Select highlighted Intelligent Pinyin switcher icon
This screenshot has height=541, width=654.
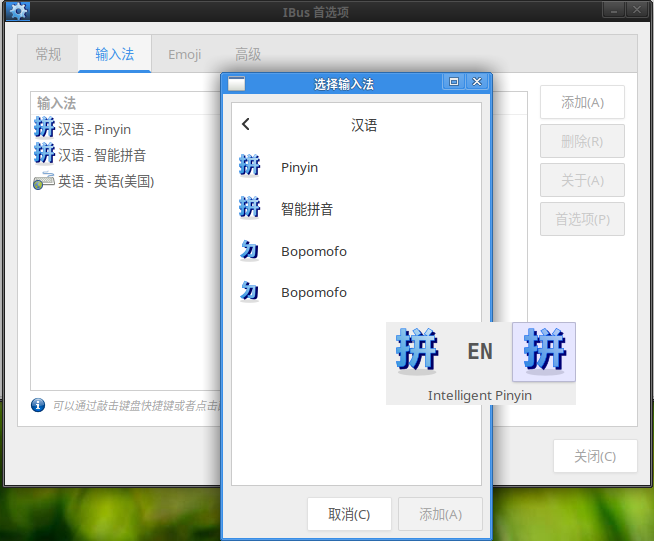pyautogui.click(x=544, y=352)
